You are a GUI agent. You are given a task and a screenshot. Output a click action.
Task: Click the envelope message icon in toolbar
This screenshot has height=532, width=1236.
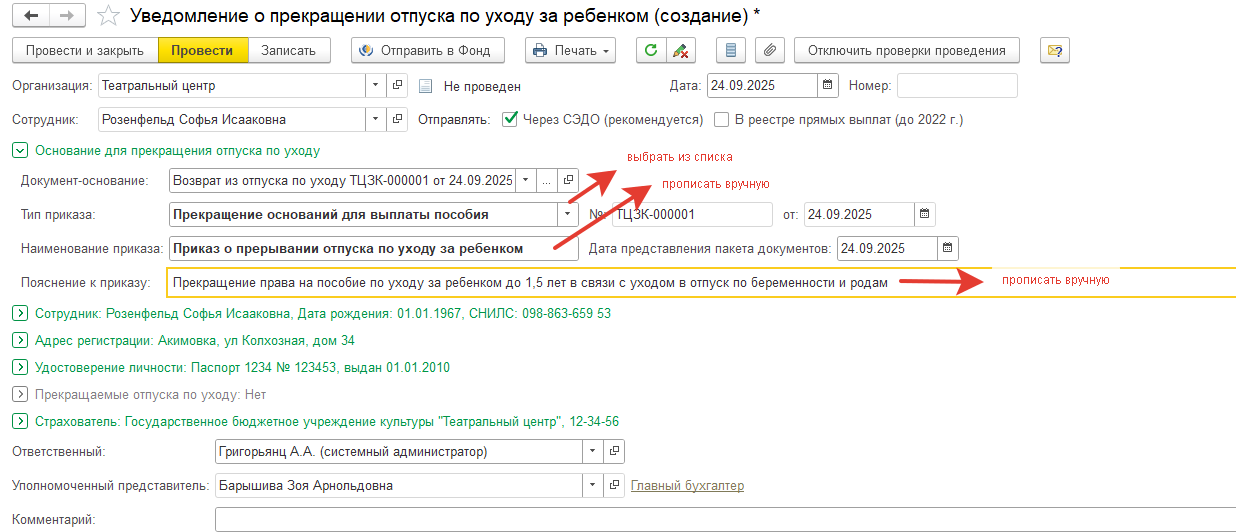(1055, 50)
